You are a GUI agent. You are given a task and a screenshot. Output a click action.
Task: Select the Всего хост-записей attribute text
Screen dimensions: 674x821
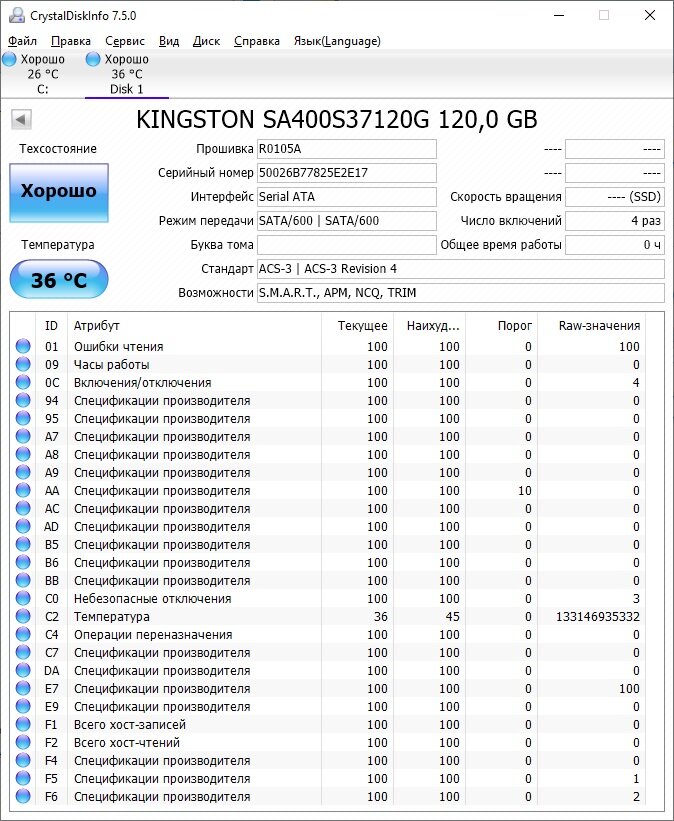130,725
